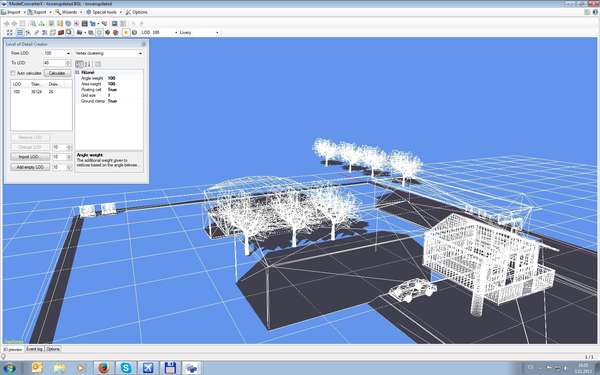Open the Windows Explorer folder in the taskbar
Viewport: 600px width, 375px height.
coord(59,368)
